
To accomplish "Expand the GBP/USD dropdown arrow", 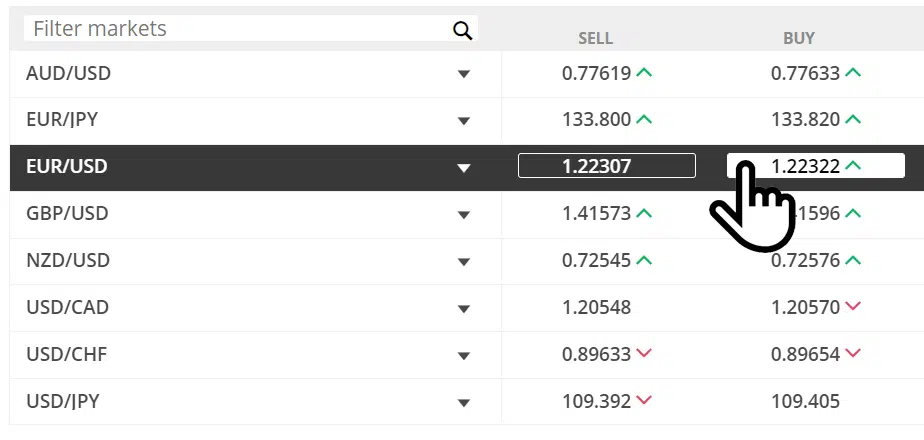I will click(x=464, y=215).
